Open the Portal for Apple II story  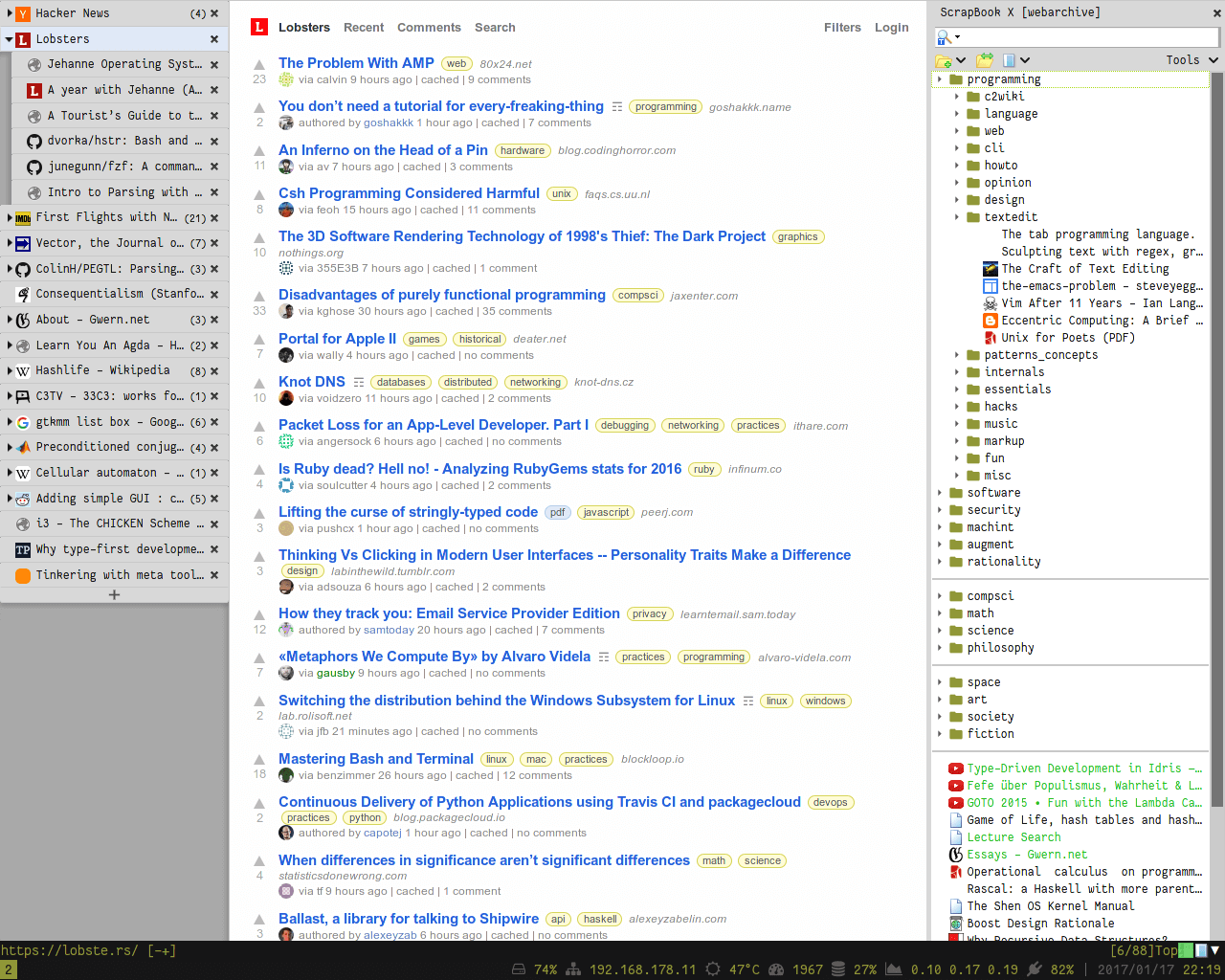point(337,339)
